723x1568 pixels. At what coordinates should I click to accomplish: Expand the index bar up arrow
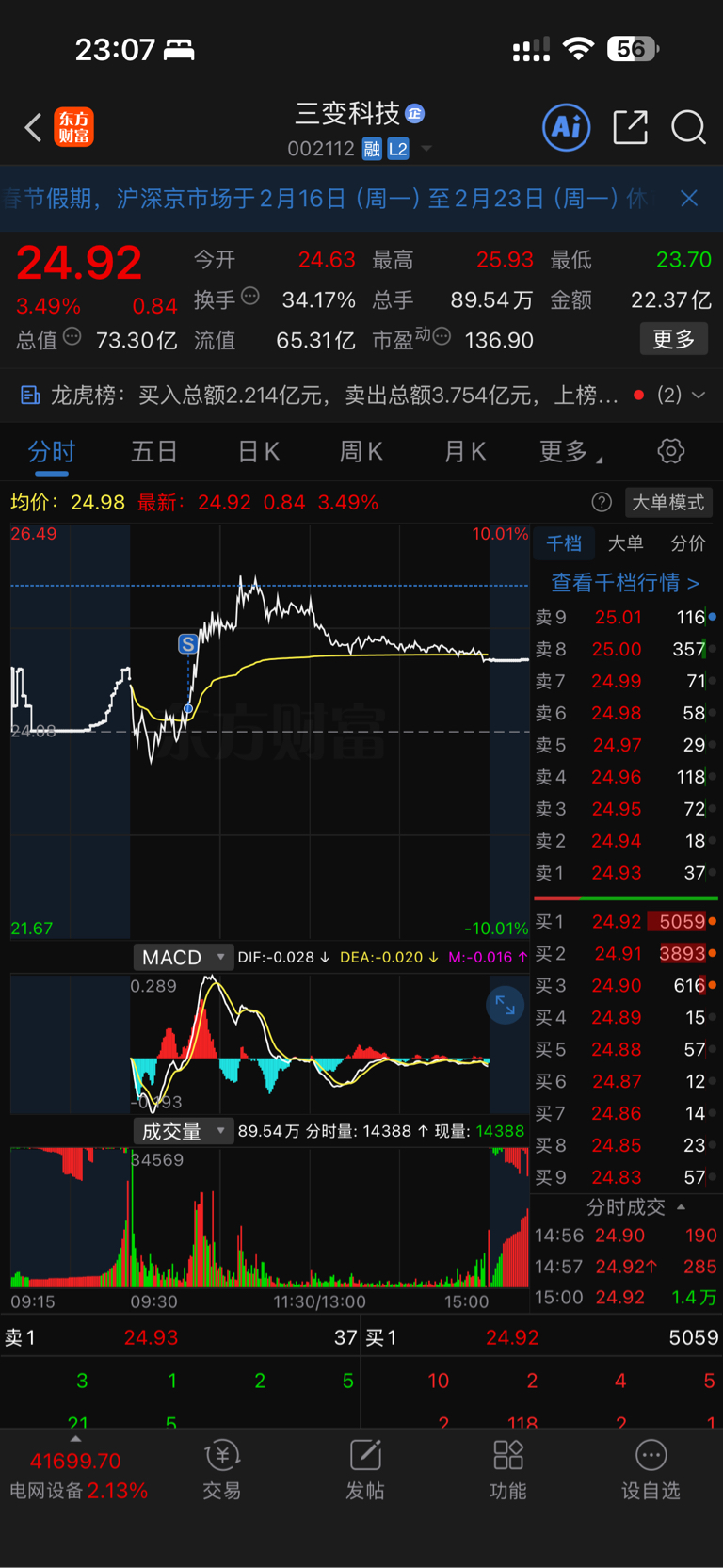pos(75,1439)
